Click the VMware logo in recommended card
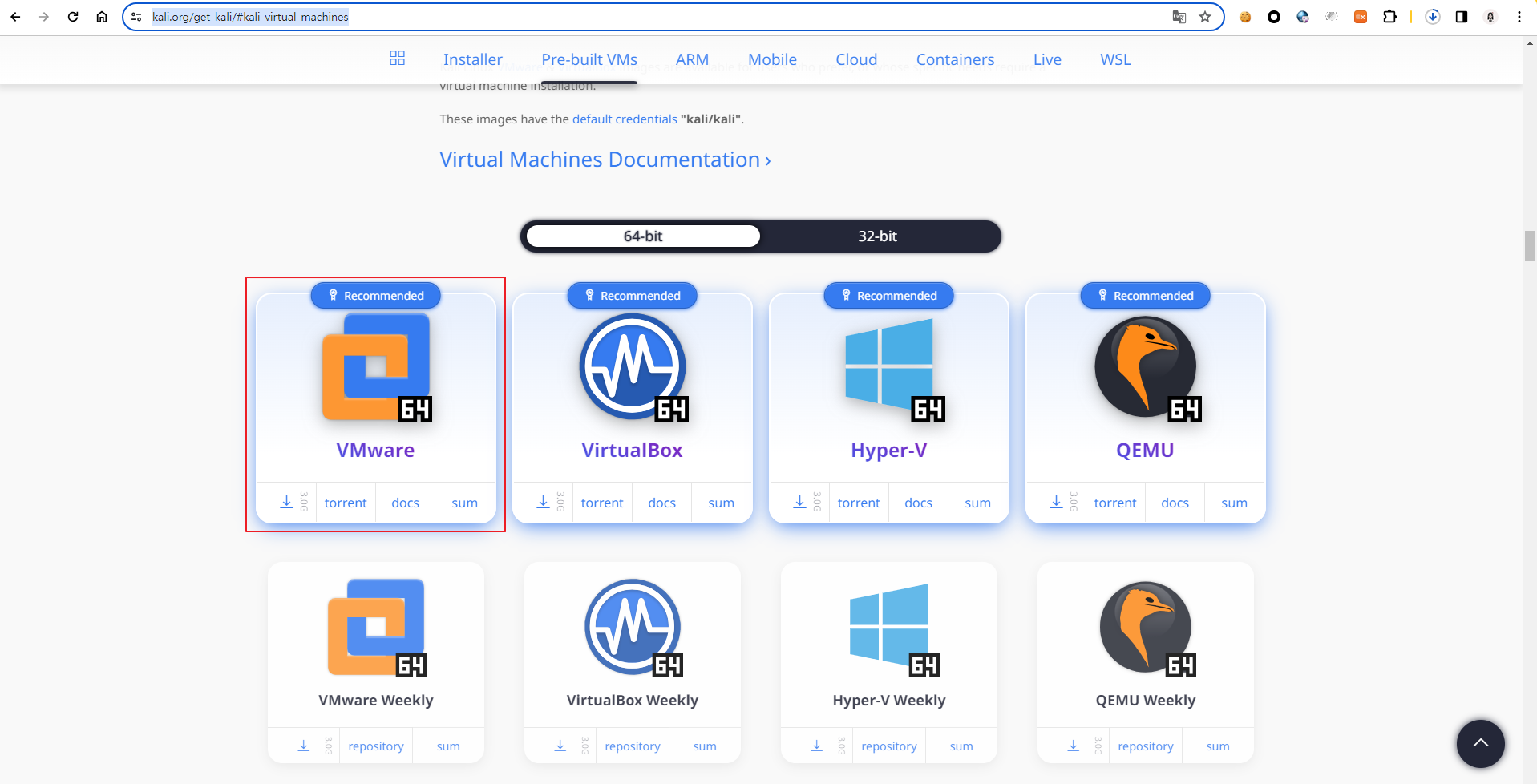The height and width of the screenshot is (784, 1537). (376, 367)
